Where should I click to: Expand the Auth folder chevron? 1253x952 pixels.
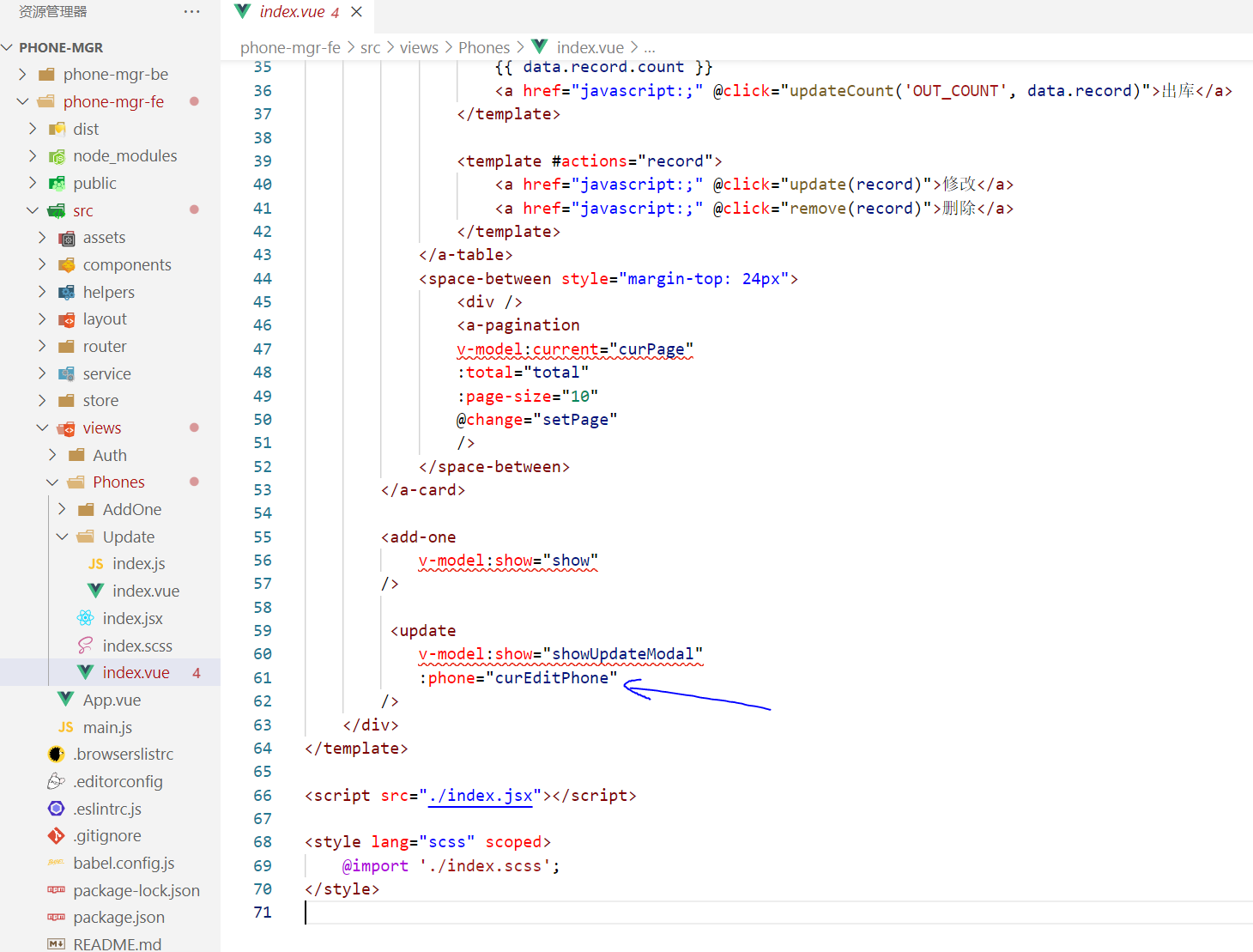pyautogui.click(x=52, y=456)
